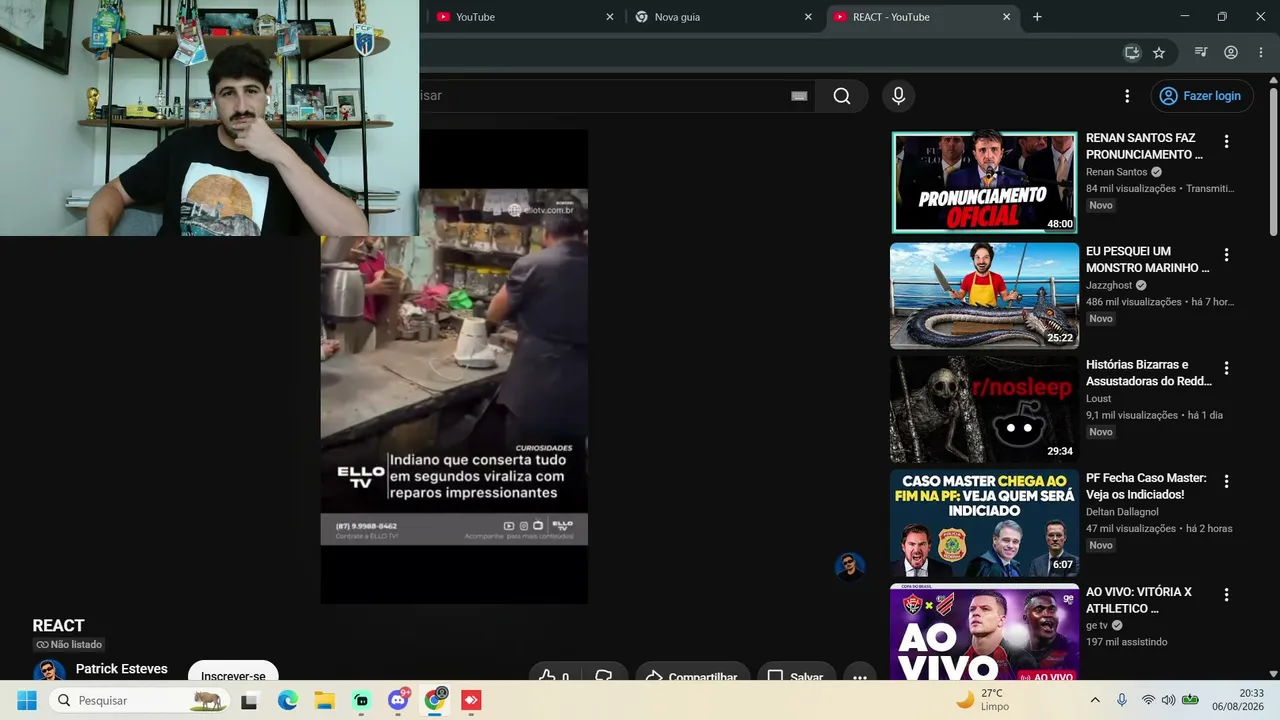This screenshot has height=720, width=1280.
Task: Open the Wi-Fi network icon in the tray
Action: 1148,700
